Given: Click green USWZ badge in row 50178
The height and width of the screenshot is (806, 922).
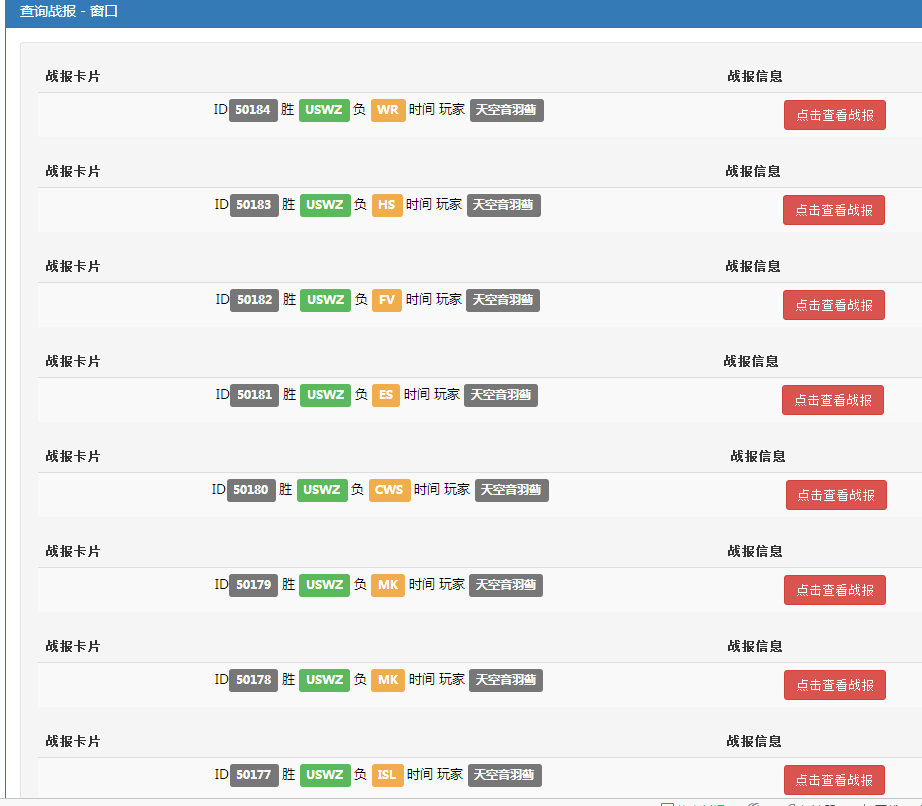Looking at the screenshot, I should click(x=325, y=680).
